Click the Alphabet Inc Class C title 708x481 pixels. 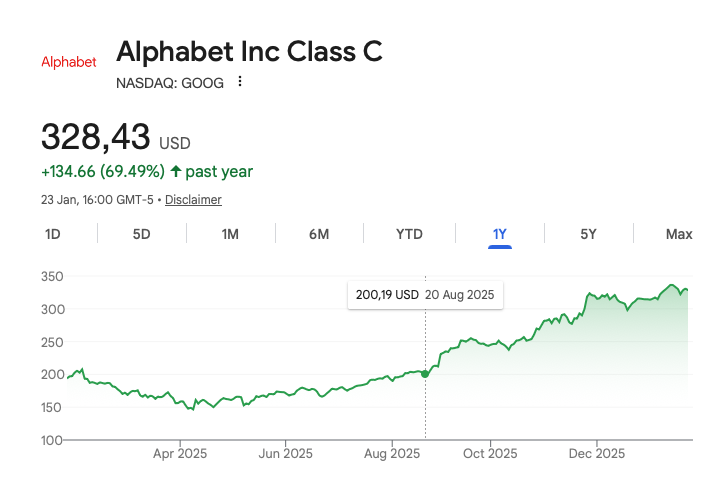[250, 52]
